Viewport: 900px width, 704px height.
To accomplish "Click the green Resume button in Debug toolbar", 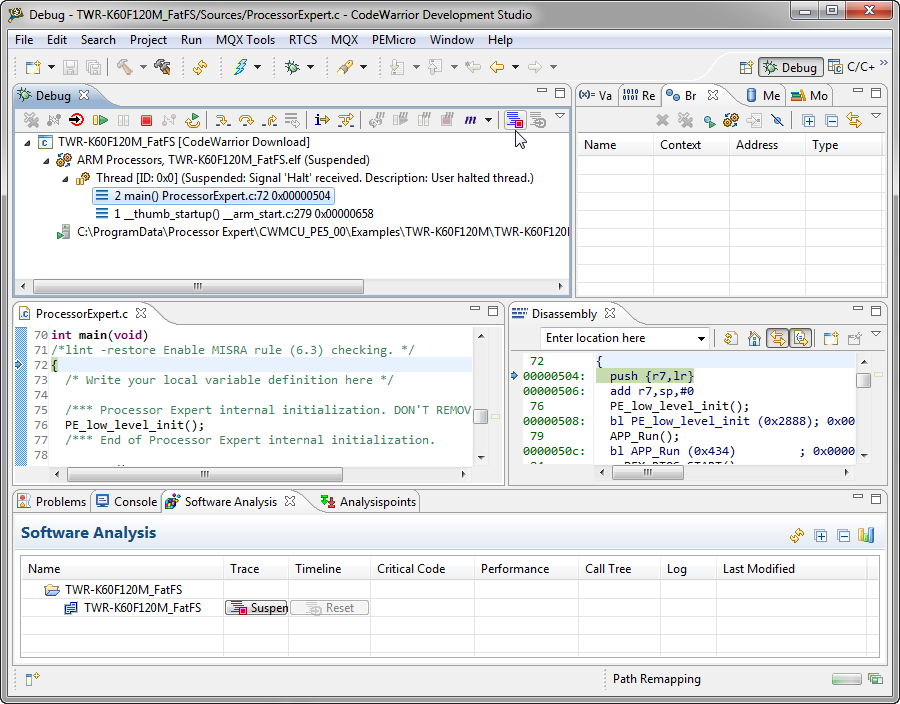I will [x=100, y=120].
